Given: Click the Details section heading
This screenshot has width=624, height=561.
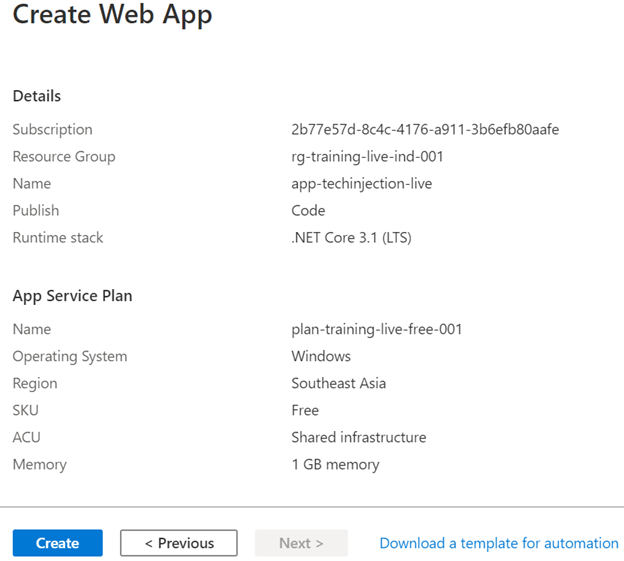Looking at the screenshot, I should pos(37,96).
